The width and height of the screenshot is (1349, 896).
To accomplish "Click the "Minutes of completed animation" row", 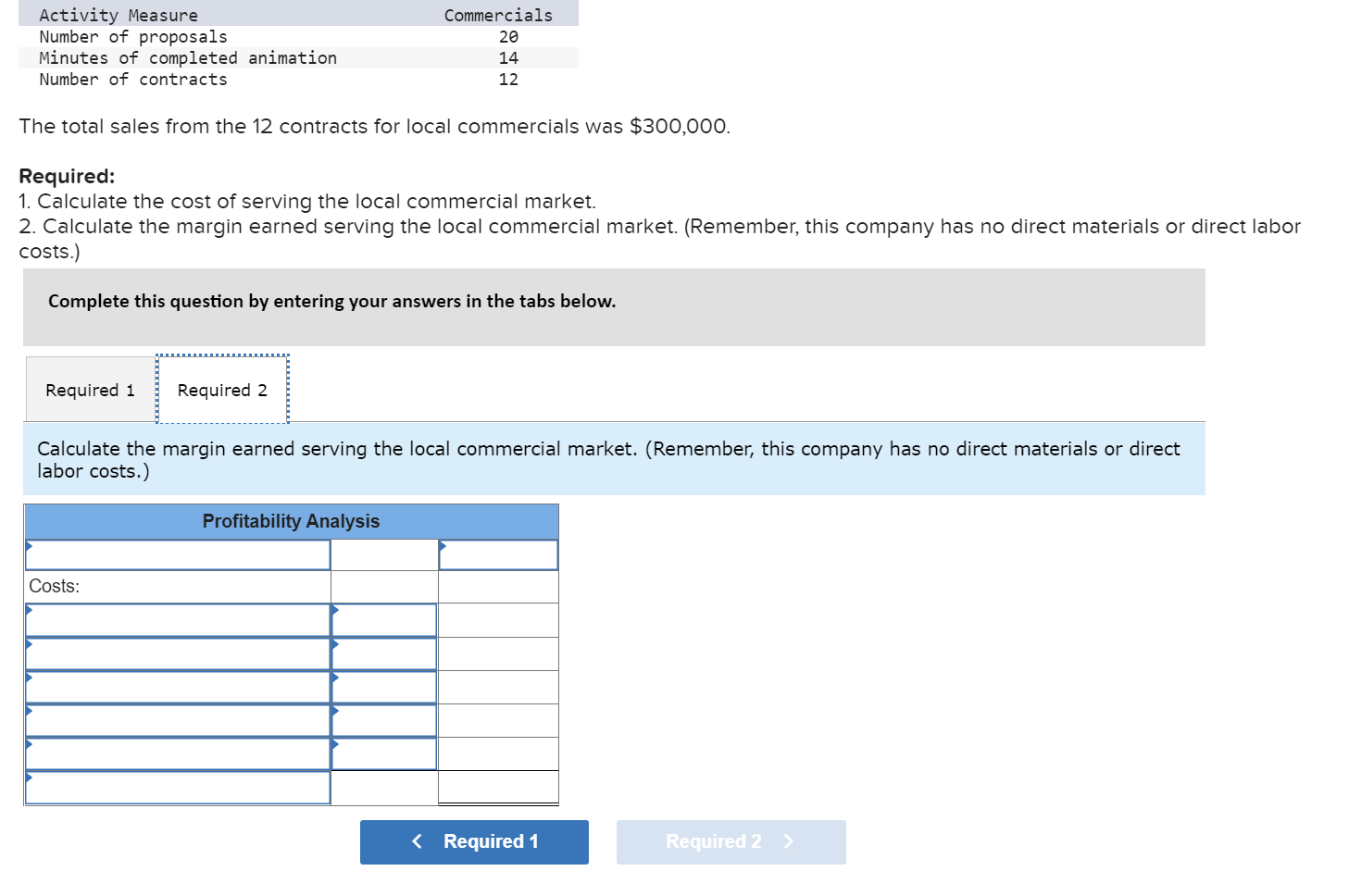I will (x=298, y=58).
